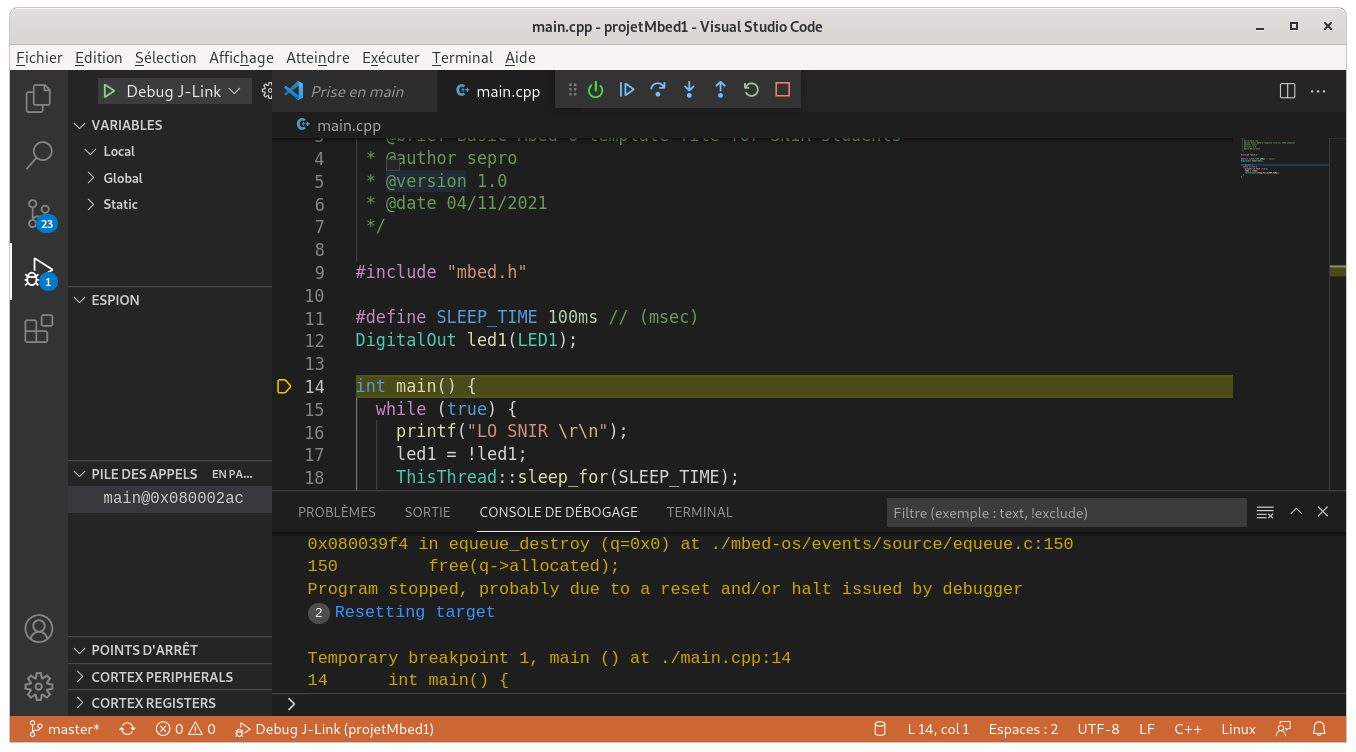Open Run and Debug view icon
The height and width of the screenshot is (752, 1356).
(39, 272)
